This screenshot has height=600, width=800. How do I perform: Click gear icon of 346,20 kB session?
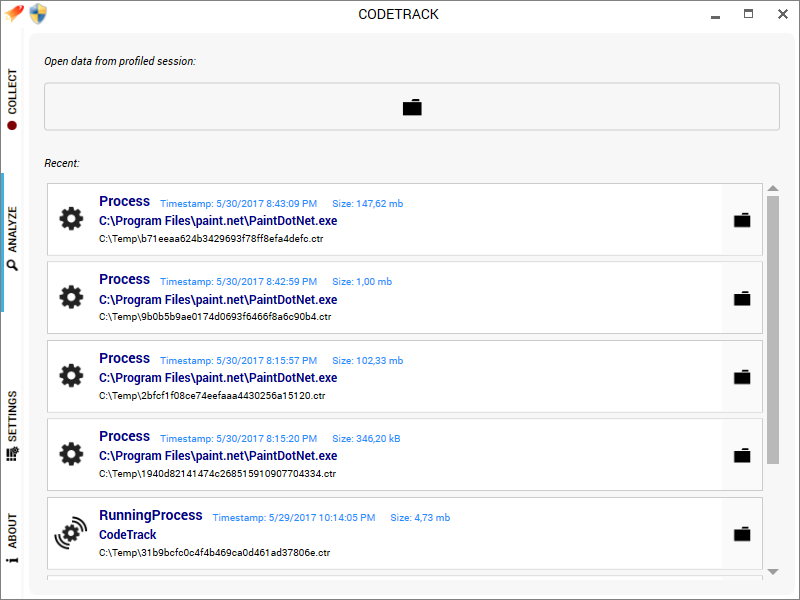point(71,454)
